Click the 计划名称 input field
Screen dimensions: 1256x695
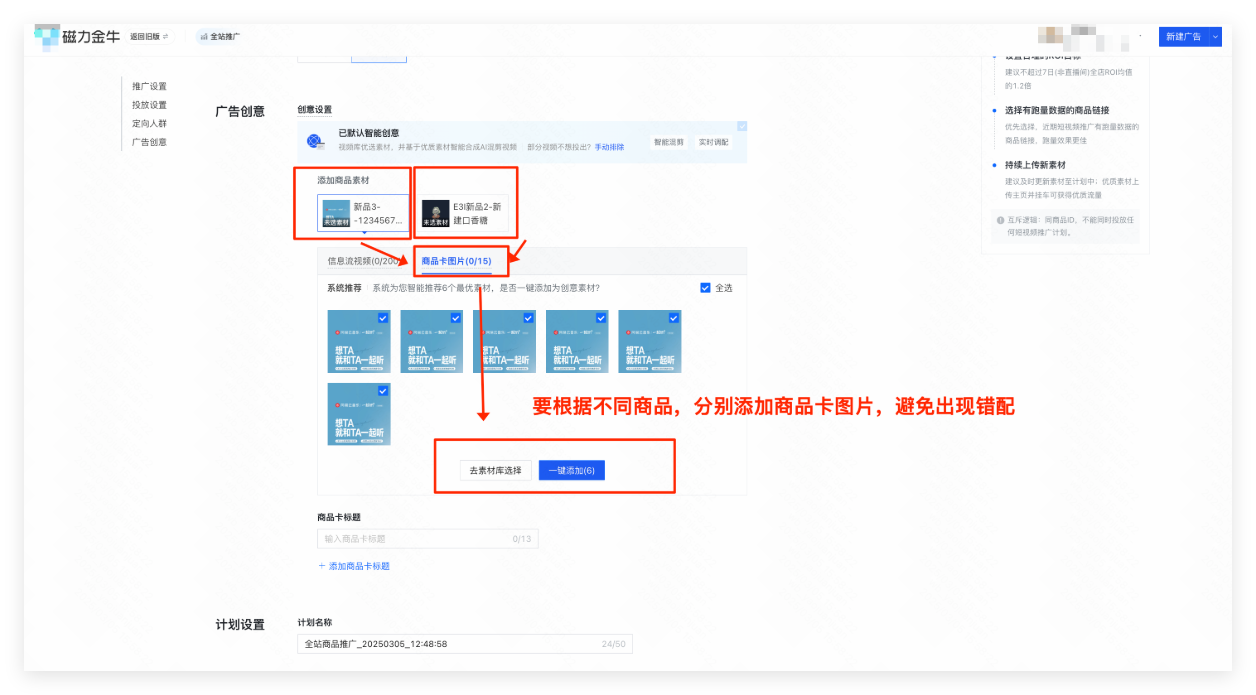click(465, 644)
